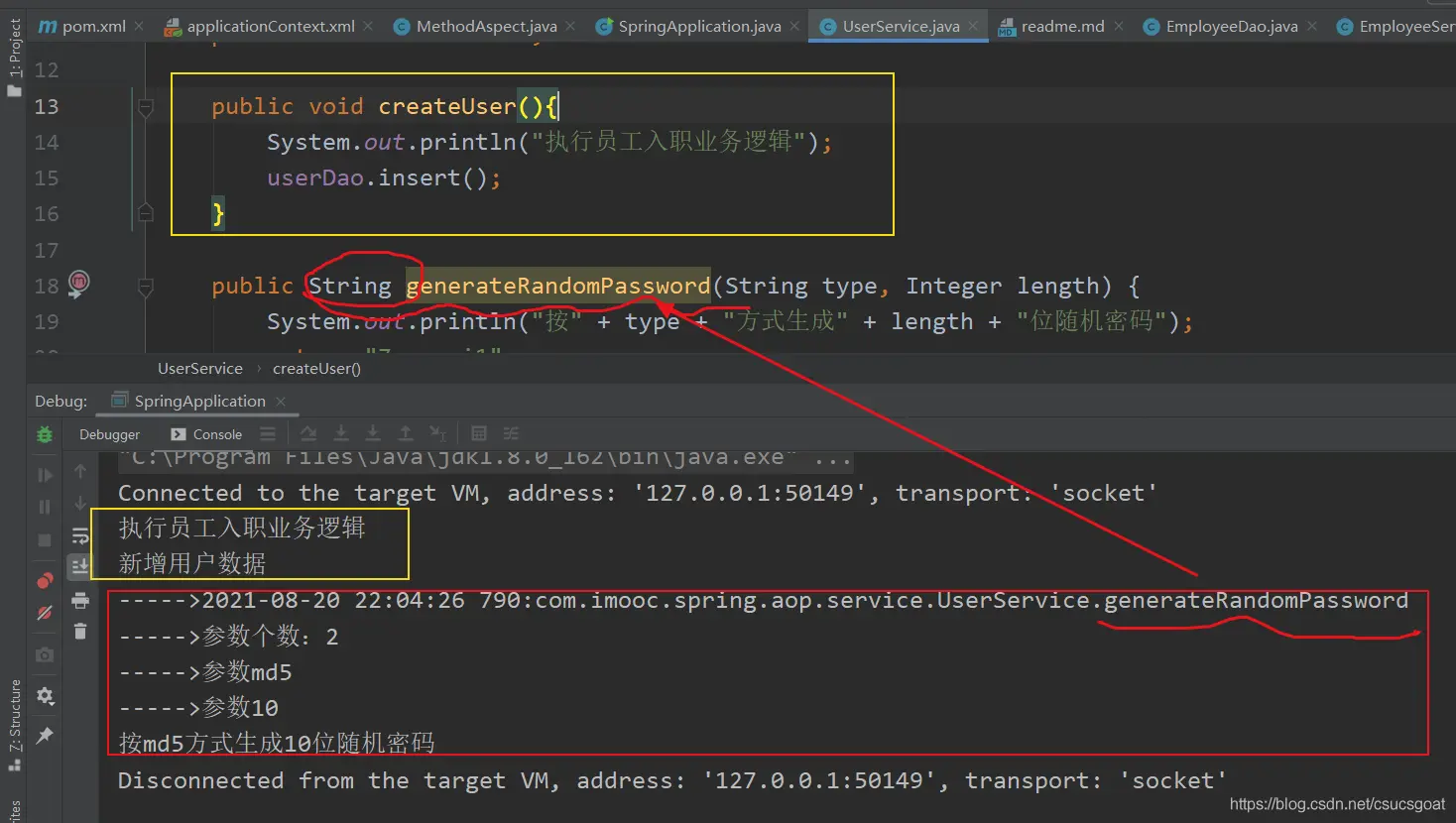Click fold end marker at line 16
The image size is (1456, 823).
pos(146,213)
